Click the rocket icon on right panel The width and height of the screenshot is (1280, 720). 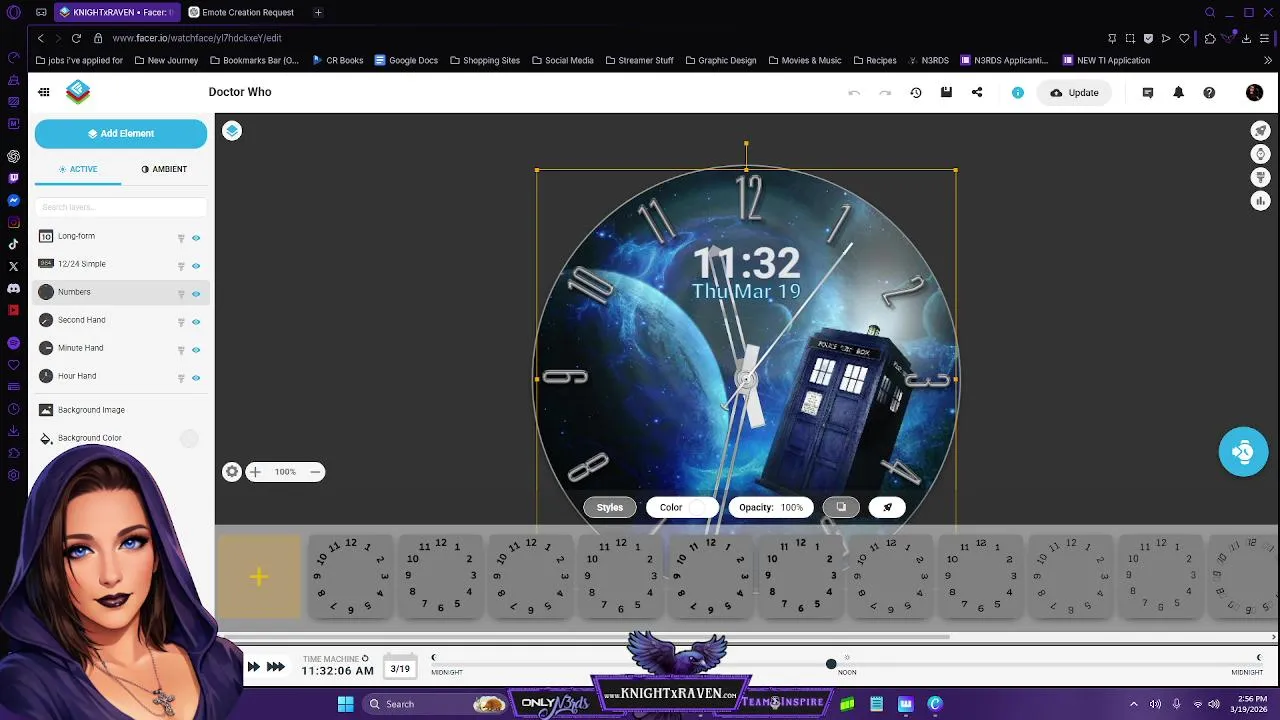(1260, 131)
